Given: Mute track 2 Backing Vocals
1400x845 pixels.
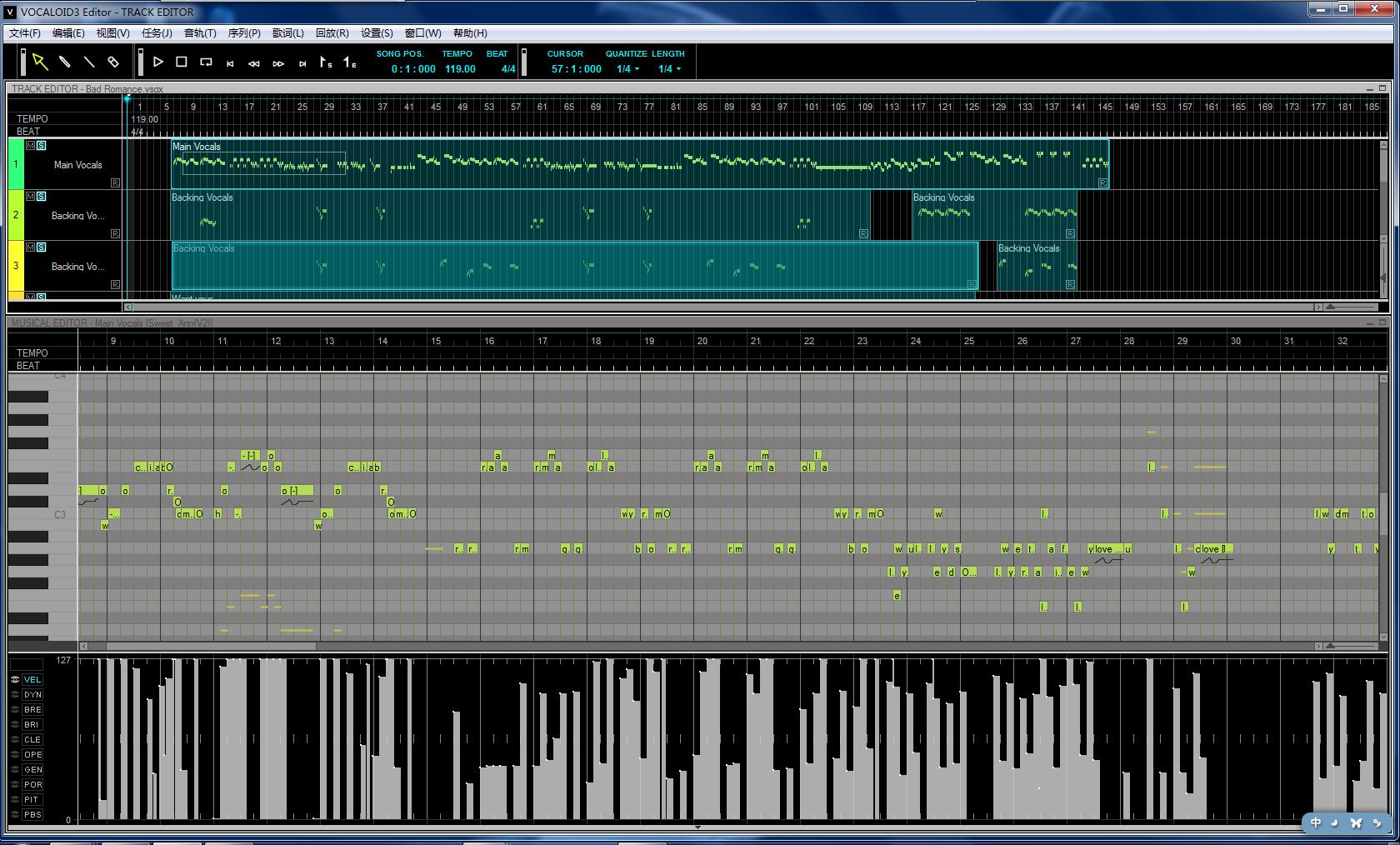Looking at the screenshot, I should click(x=31, y=197).
